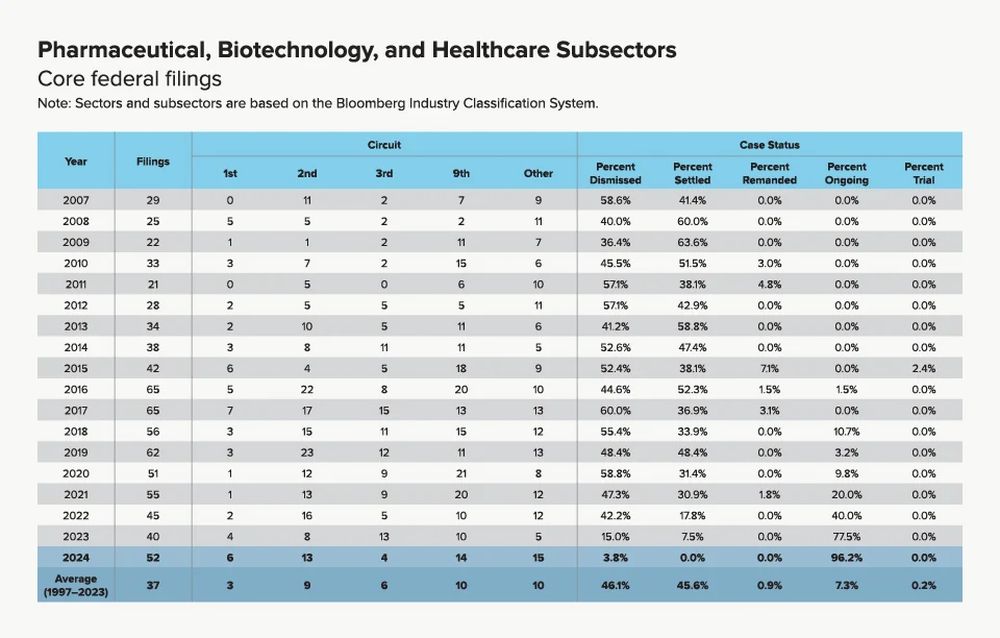Click the 2nd circuit column header
1000x638 pixels.
point(307,173)
